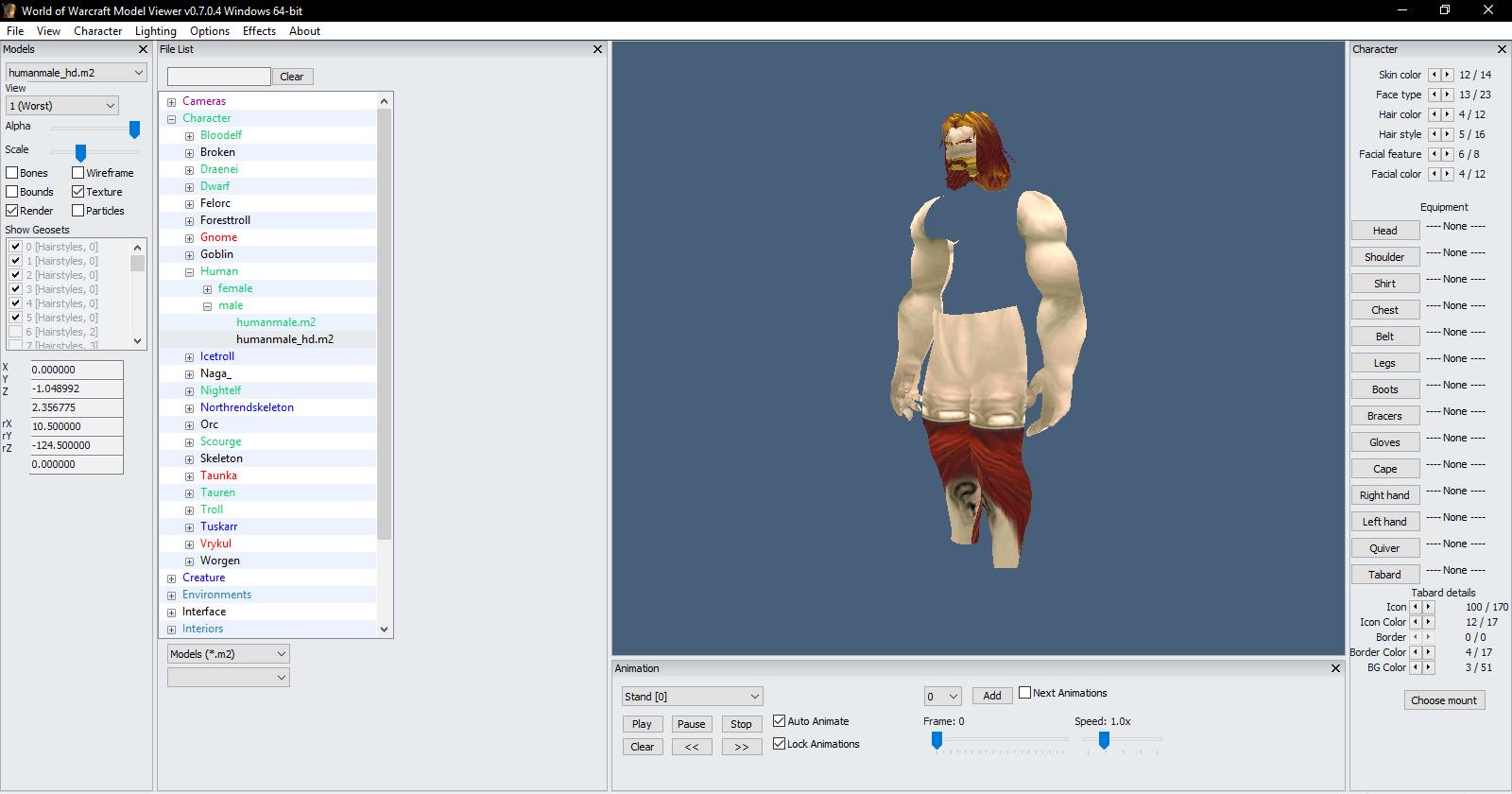Image resolution: width=1512 pixels, height=794 pixels.
Task: Click the next Hair color arrow
Action: tap(1447, 114)
